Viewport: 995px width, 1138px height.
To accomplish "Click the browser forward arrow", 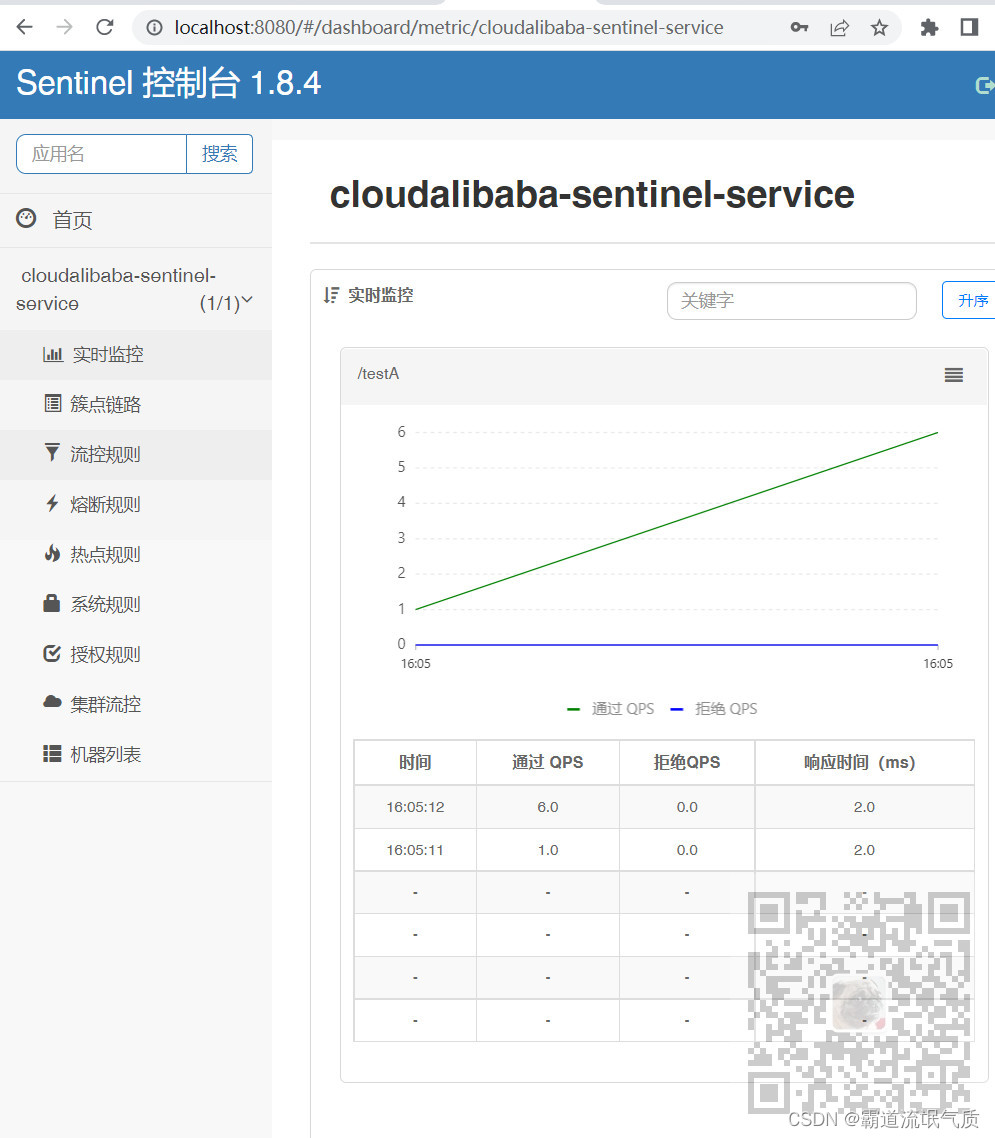I will pos(65,28).
